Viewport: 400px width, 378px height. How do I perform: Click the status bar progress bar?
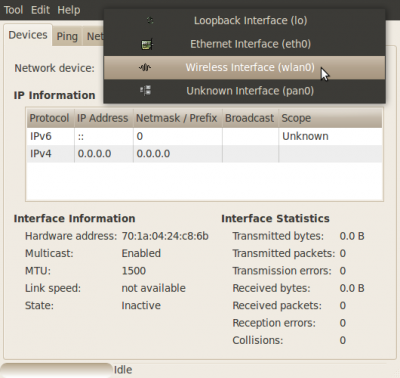(57, 370)
